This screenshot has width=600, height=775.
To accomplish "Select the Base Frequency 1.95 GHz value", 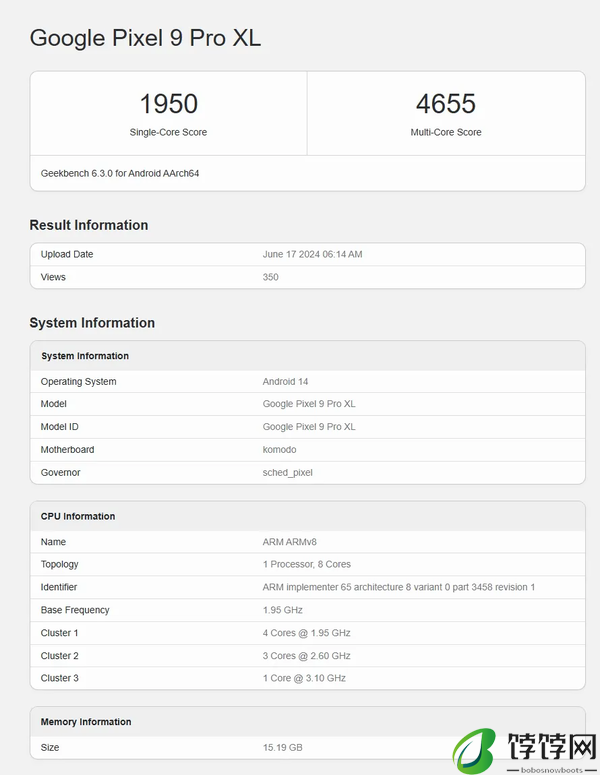I will 283,610.
